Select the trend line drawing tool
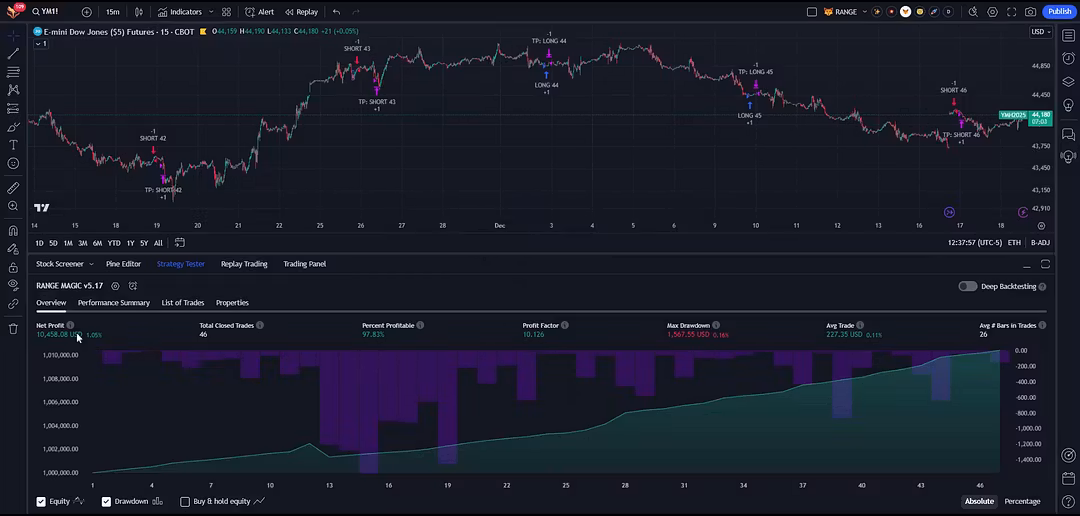 click(13, 53)
